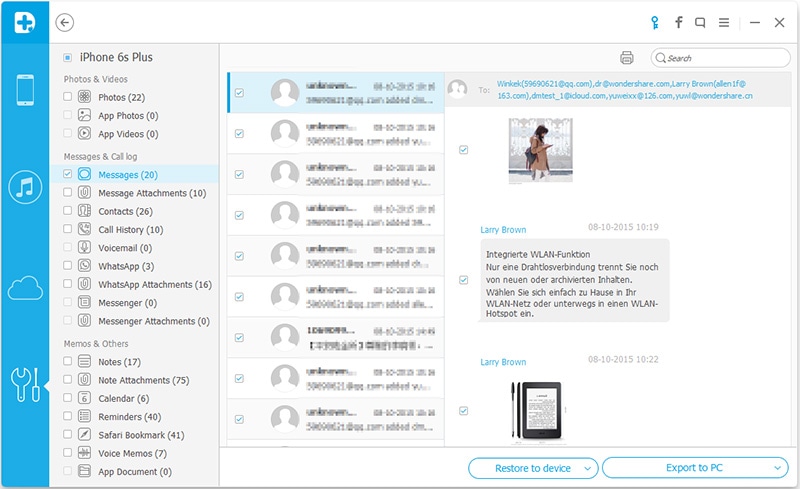Click the Restore to device button

tap(533, 468)
